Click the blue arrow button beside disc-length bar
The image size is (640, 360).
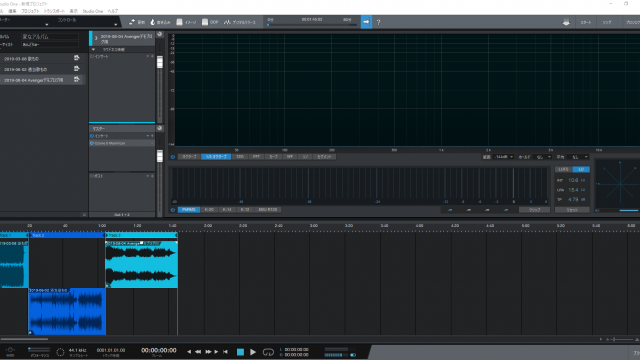click(x=366, y=22)
